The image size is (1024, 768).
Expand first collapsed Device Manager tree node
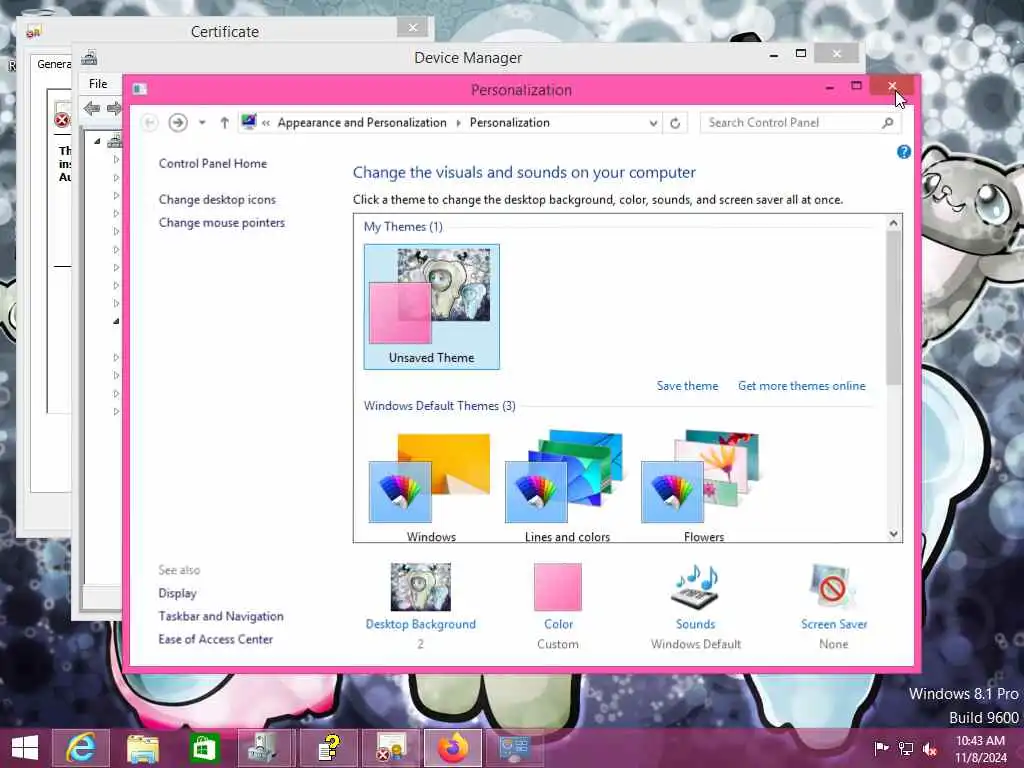pyautogui.click(x=116, y=159)
